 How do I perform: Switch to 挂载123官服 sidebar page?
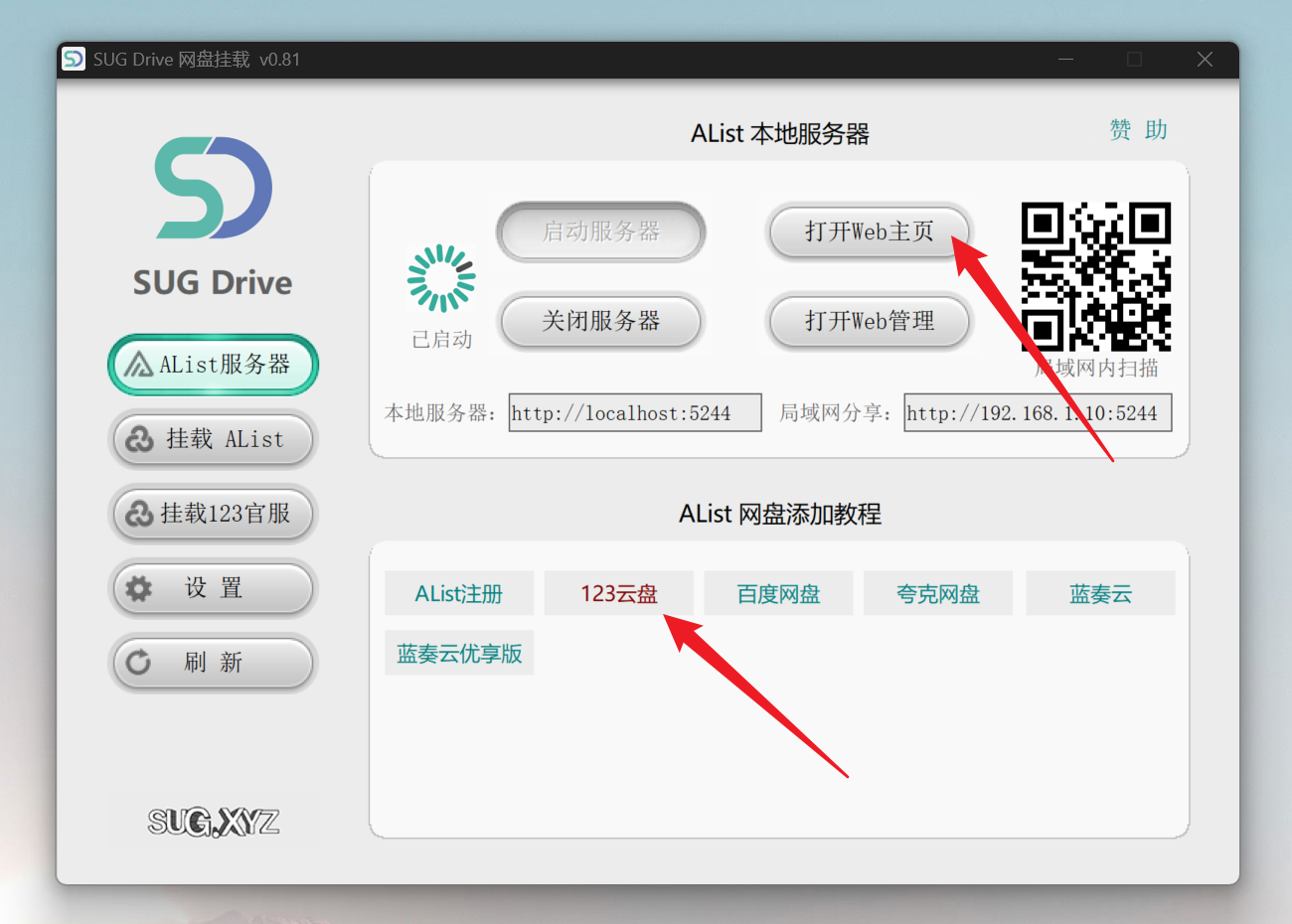point(213,514)
